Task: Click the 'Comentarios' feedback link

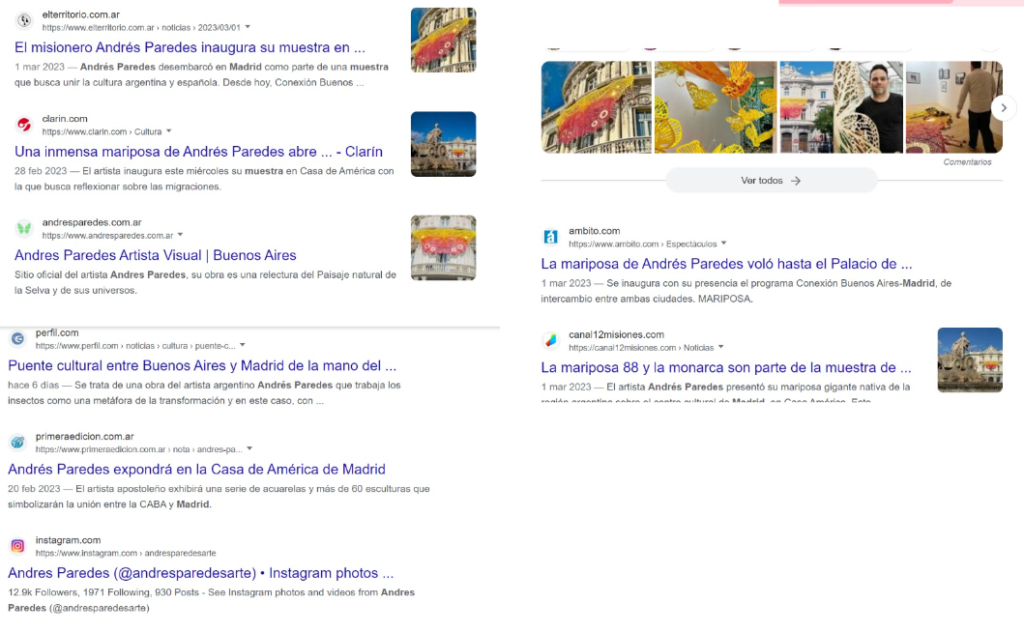Action: (967, 162)
